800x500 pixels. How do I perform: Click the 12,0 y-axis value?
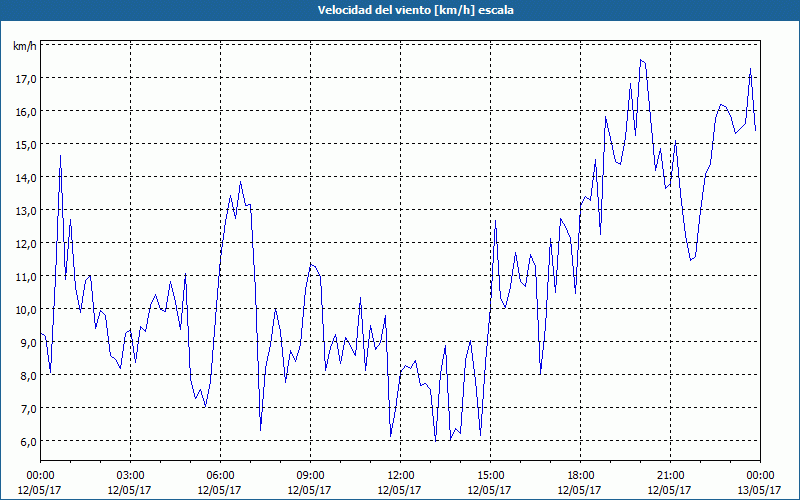click(27, 243)
